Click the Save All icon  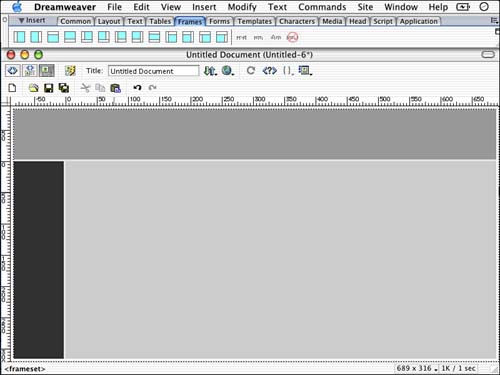tap(64, 88)
